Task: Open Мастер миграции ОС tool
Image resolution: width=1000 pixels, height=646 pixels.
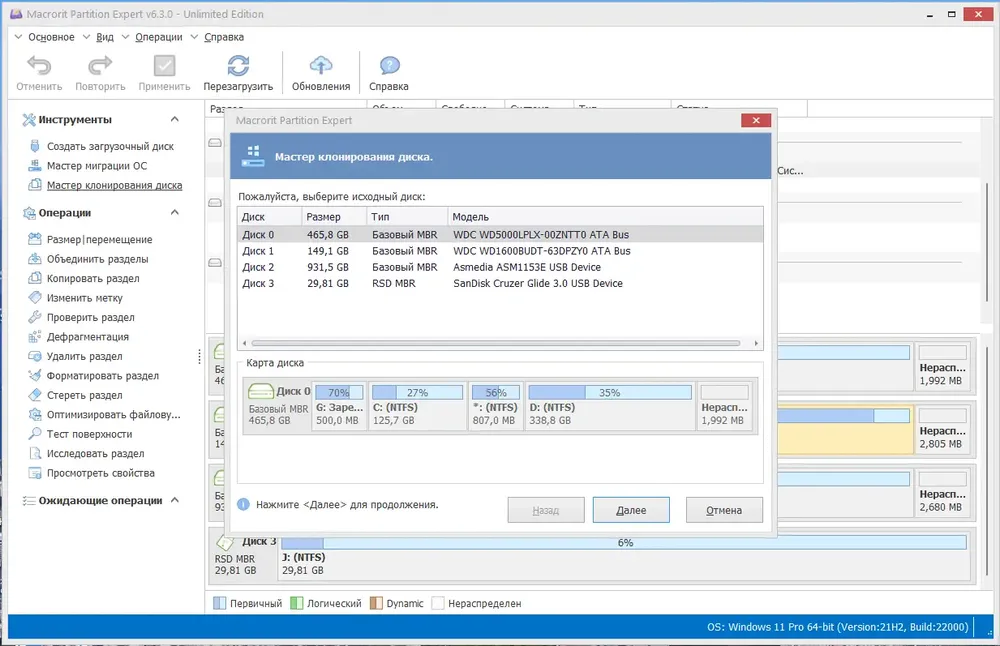Action: pyautogui.click(x=96, y=166)
